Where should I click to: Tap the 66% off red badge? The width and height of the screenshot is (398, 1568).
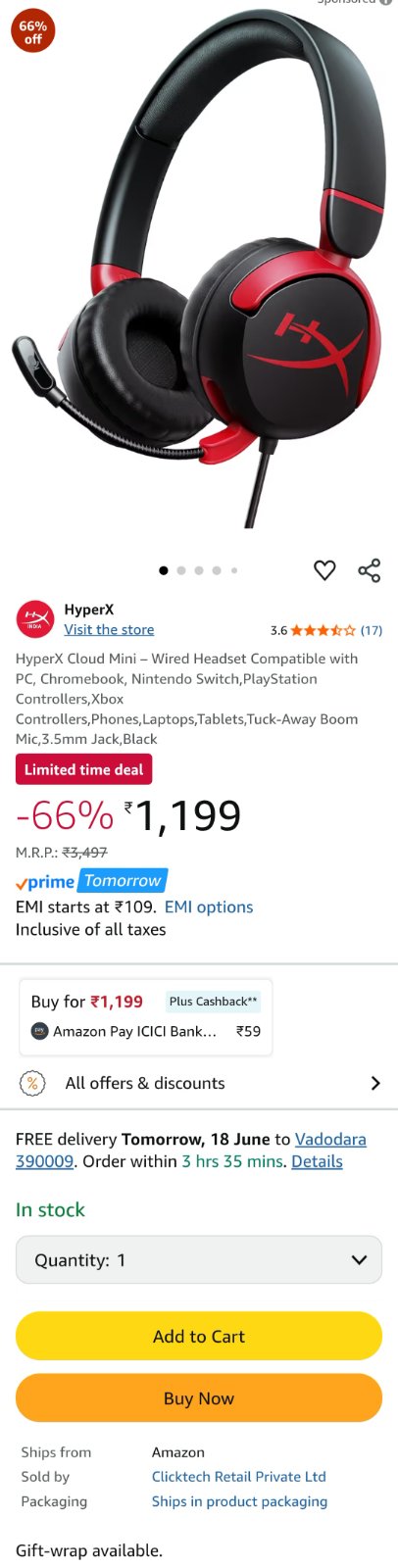(32, 32)
